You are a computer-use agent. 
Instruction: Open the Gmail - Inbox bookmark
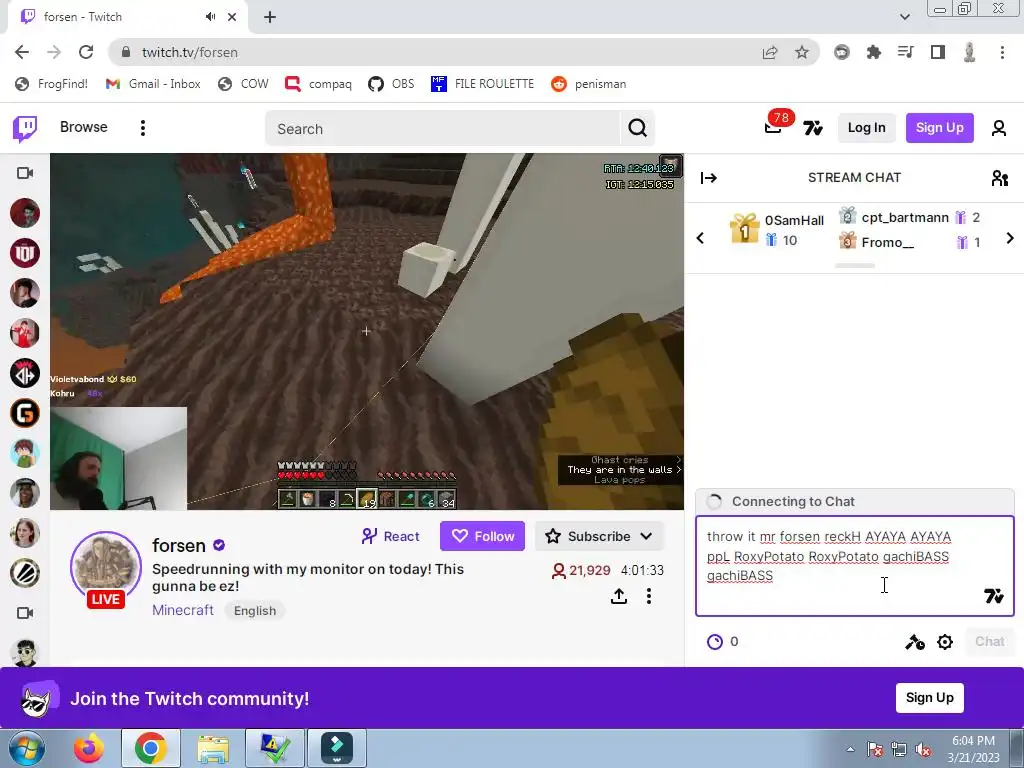click(x=153, y=84)
